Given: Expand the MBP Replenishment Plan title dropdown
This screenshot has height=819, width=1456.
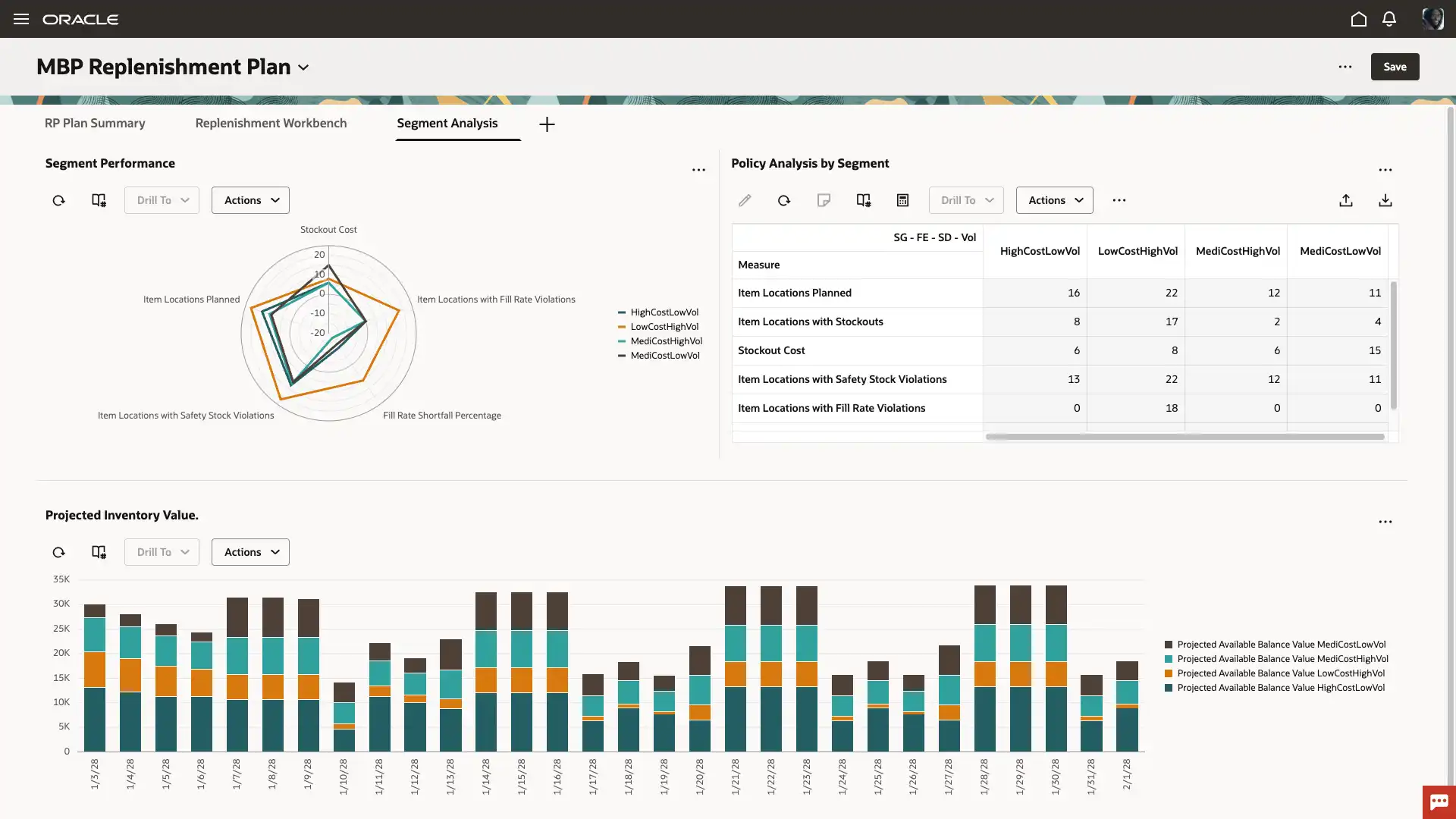Looking at the screenshot, I should [x=303, y=67].
